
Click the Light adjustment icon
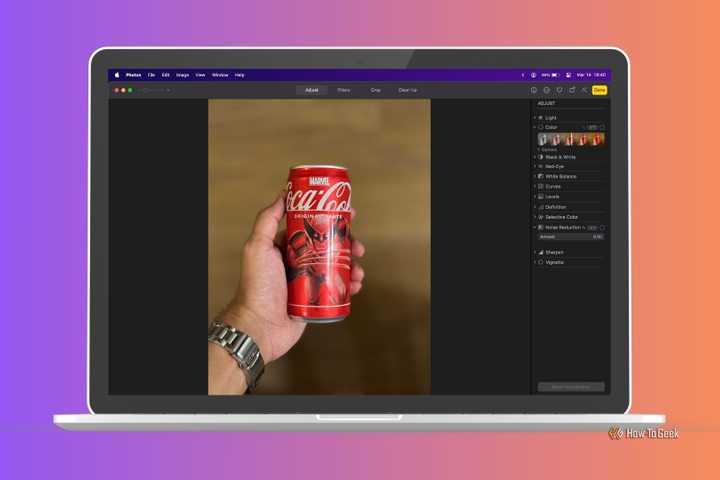tap(541, 118)
